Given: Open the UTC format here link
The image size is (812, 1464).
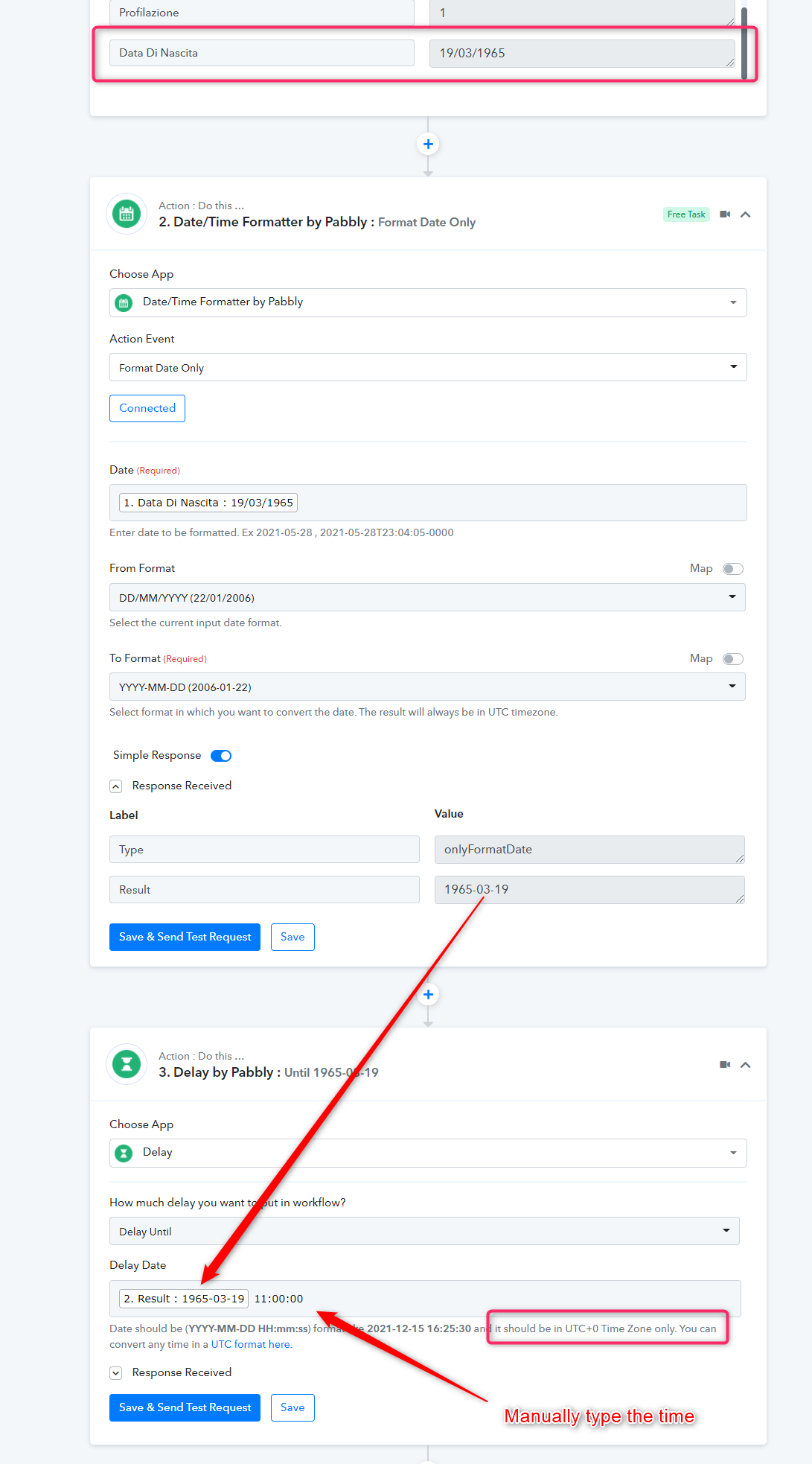Looking at the screenshot, I should point(251,1344).
